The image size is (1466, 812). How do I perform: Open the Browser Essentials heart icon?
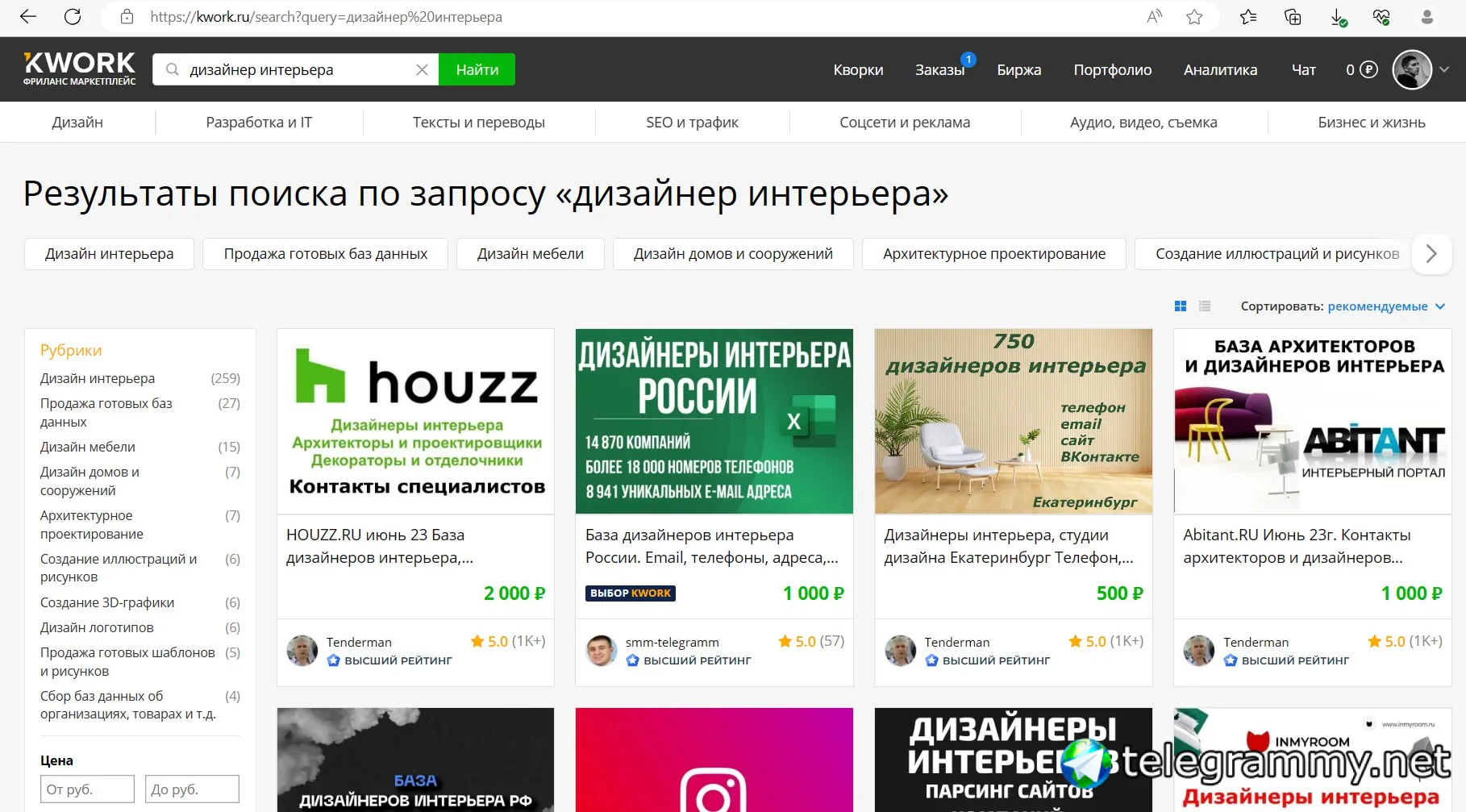pos(1381,17)
